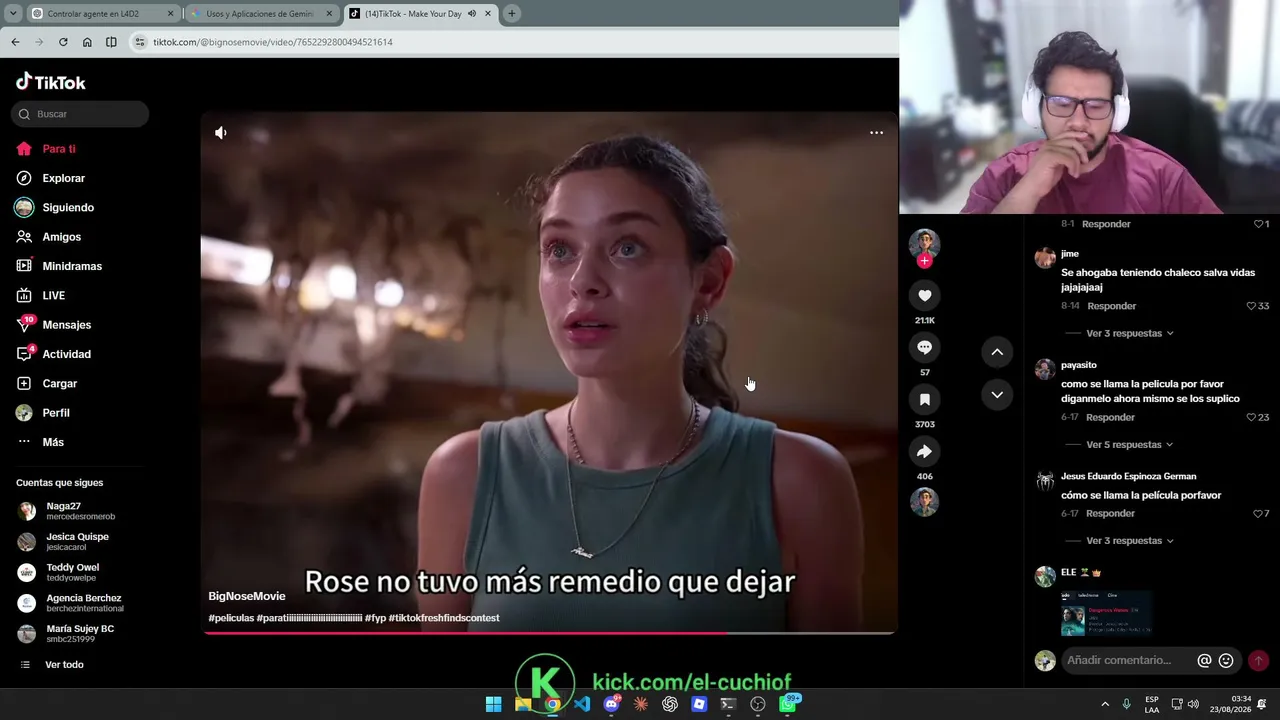Click the tiktok.com address bar URL
The width and height of the screenshot is (1280, 720).
coord(273,42)
